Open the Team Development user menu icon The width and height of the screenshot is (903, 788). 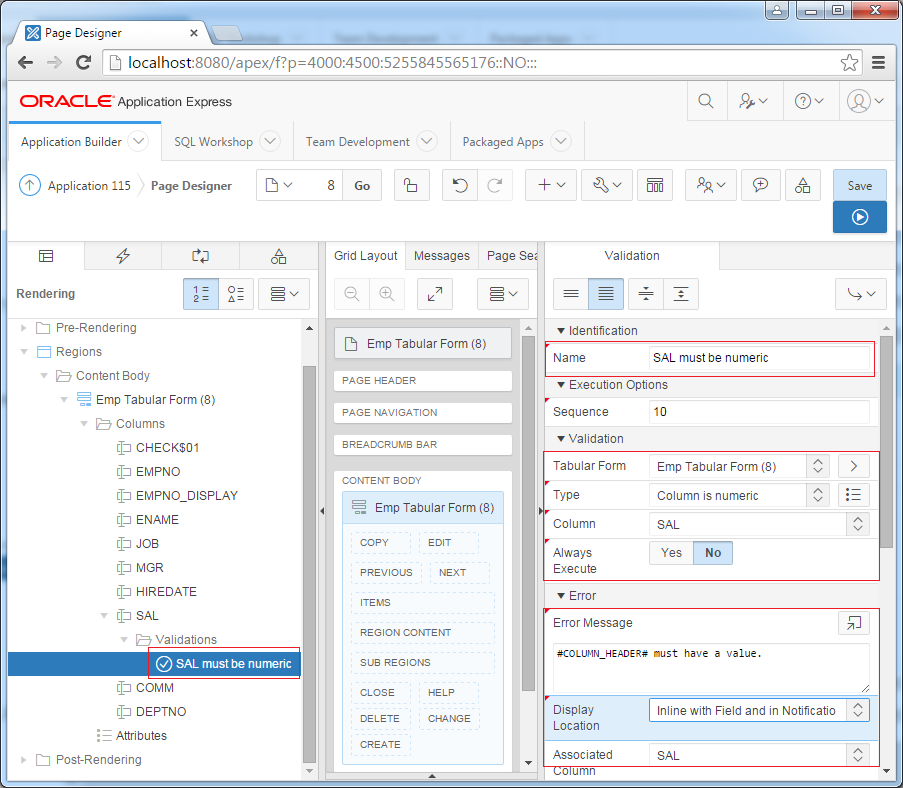pos(711,185)
